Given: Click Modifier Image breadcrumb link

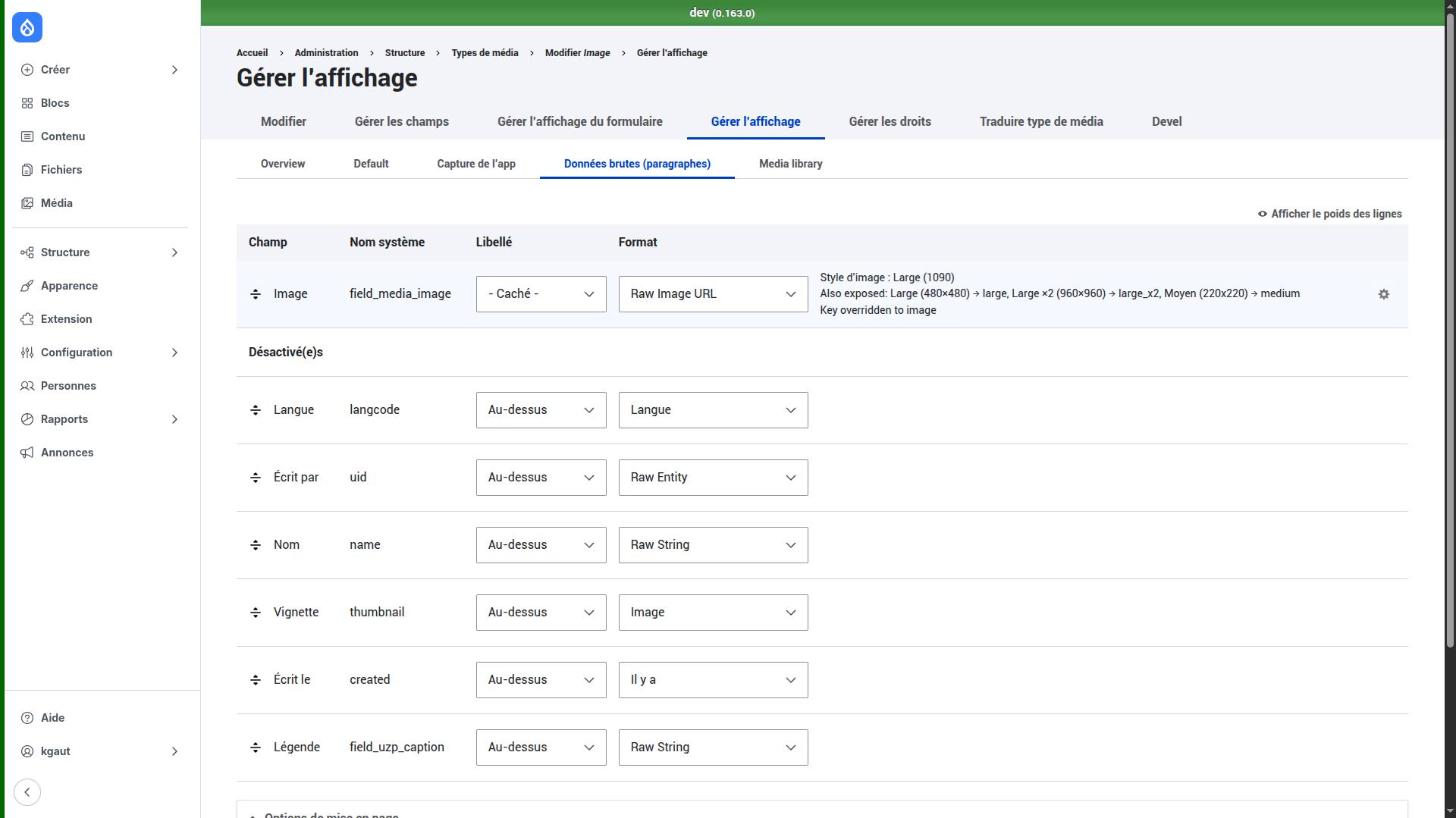Looking at the screenshot, I should (577, 53).
